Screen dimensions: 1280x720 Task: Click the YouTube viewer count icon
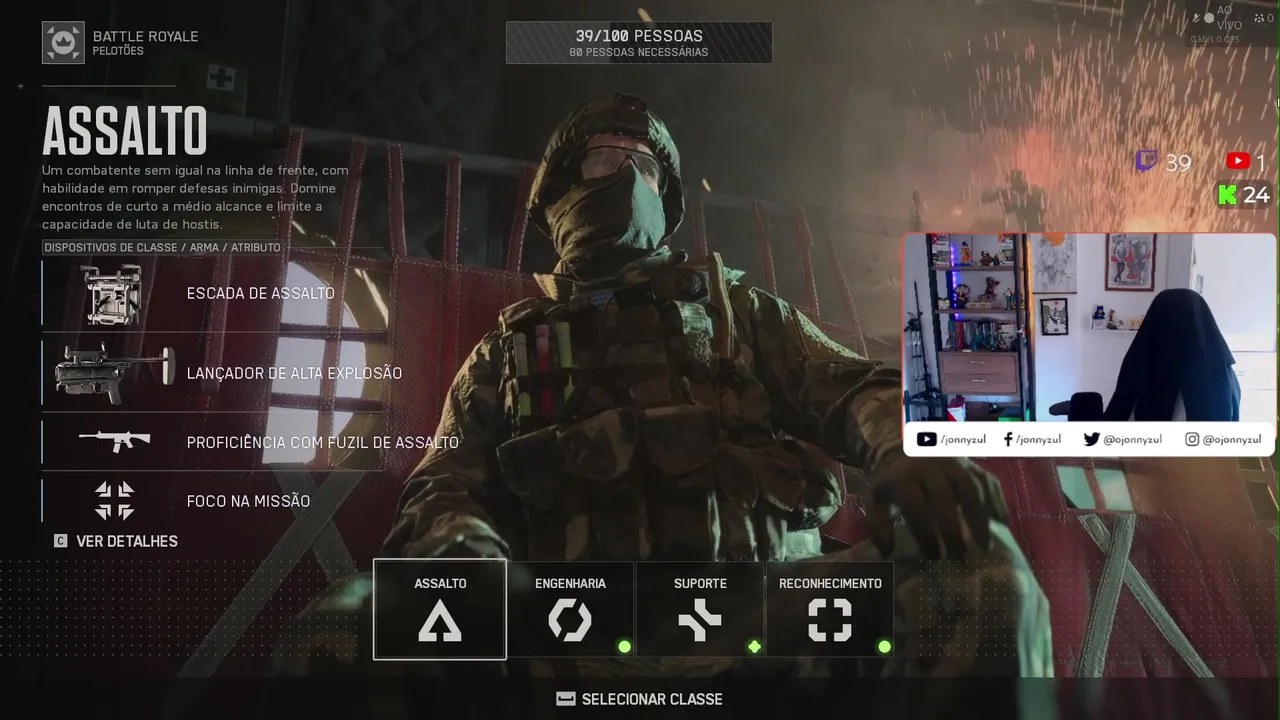click(x=1239, y=161)
